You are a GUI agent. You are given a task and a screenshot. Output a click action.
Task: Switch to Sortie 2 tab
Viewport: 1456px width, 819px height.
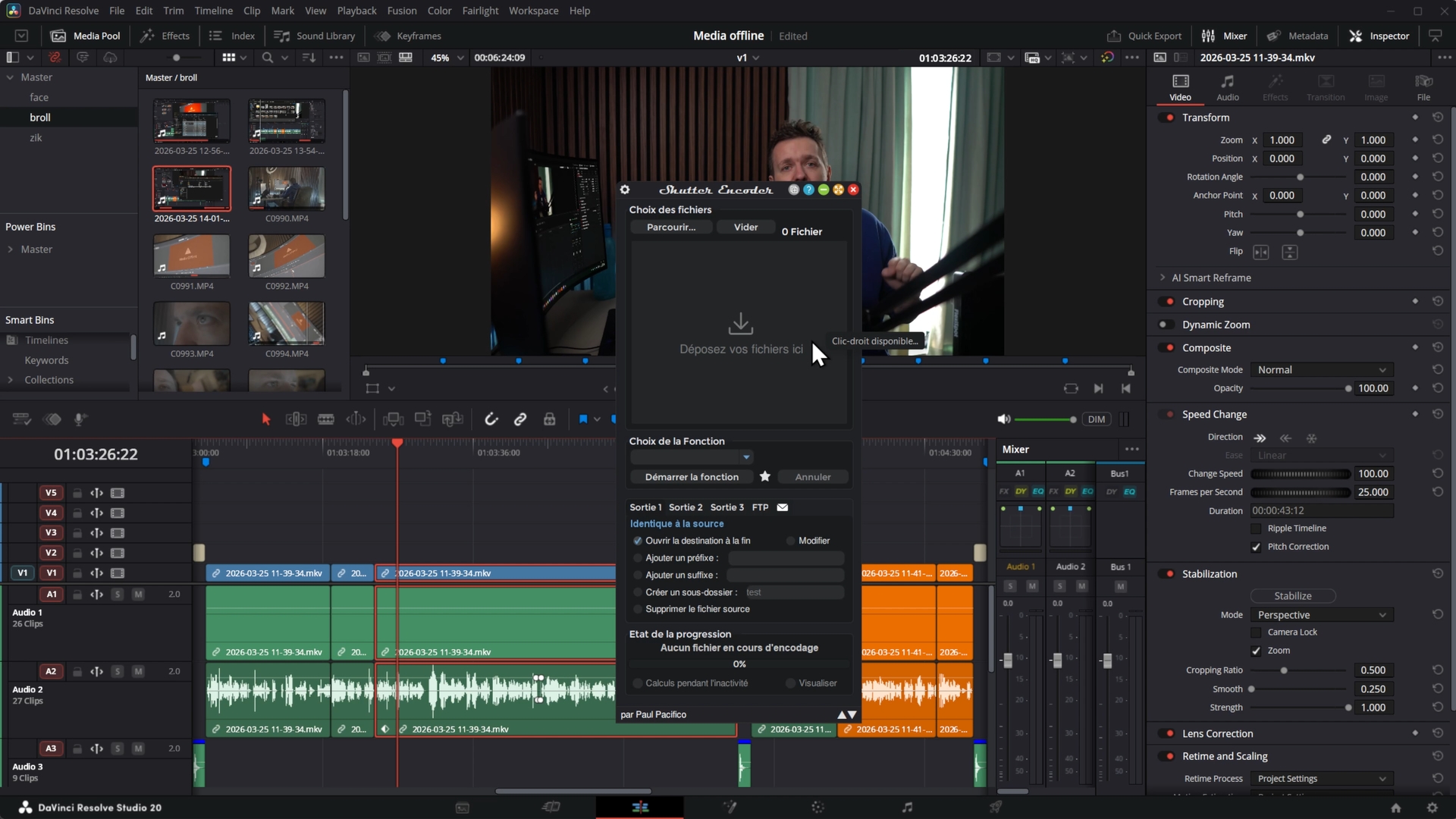[686, 507]
